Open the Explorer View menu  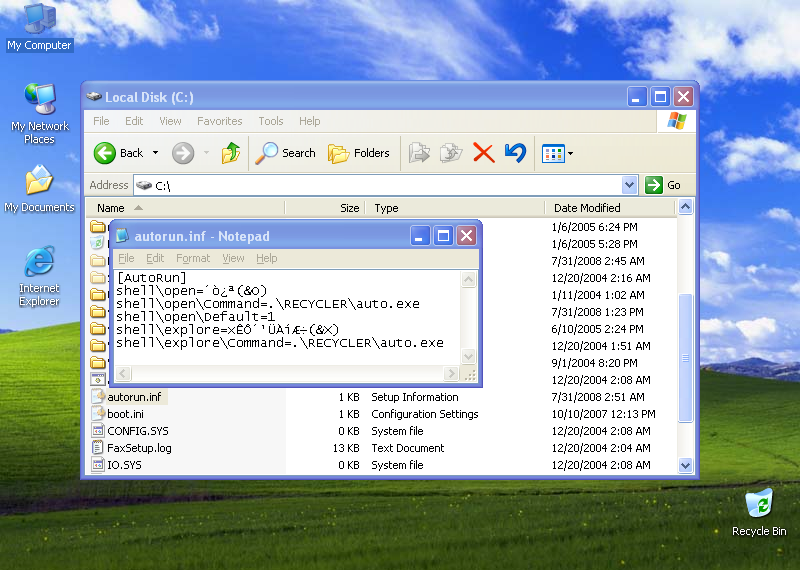(170, 121)
